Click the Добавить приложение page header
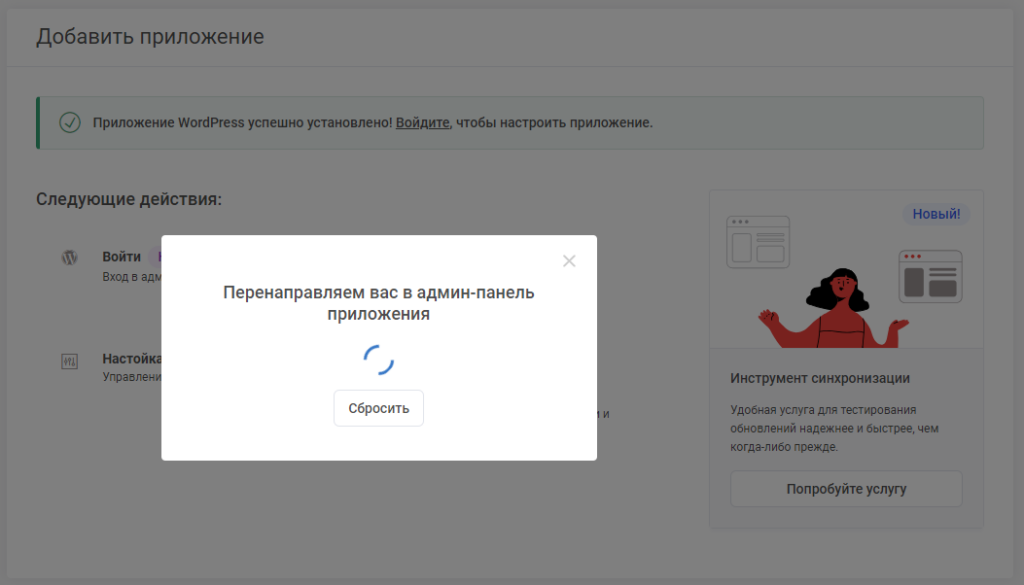This screenshot has height=585, width=1024. [x=150, y=36]
